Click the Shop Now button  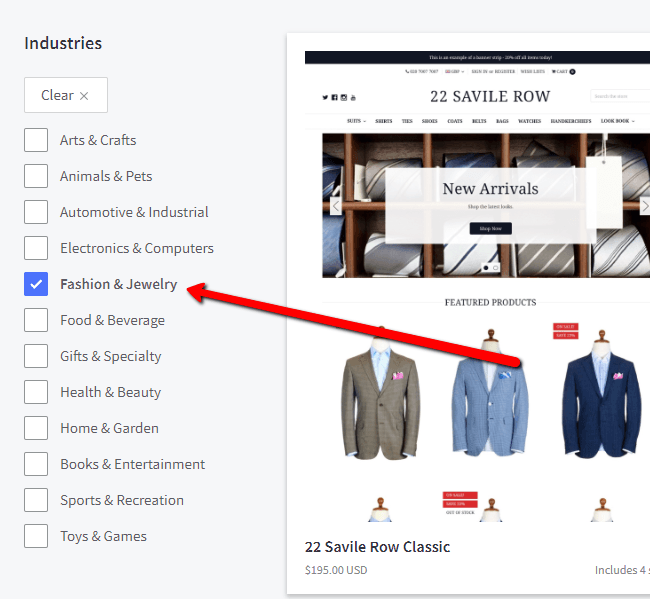(490, 229)
